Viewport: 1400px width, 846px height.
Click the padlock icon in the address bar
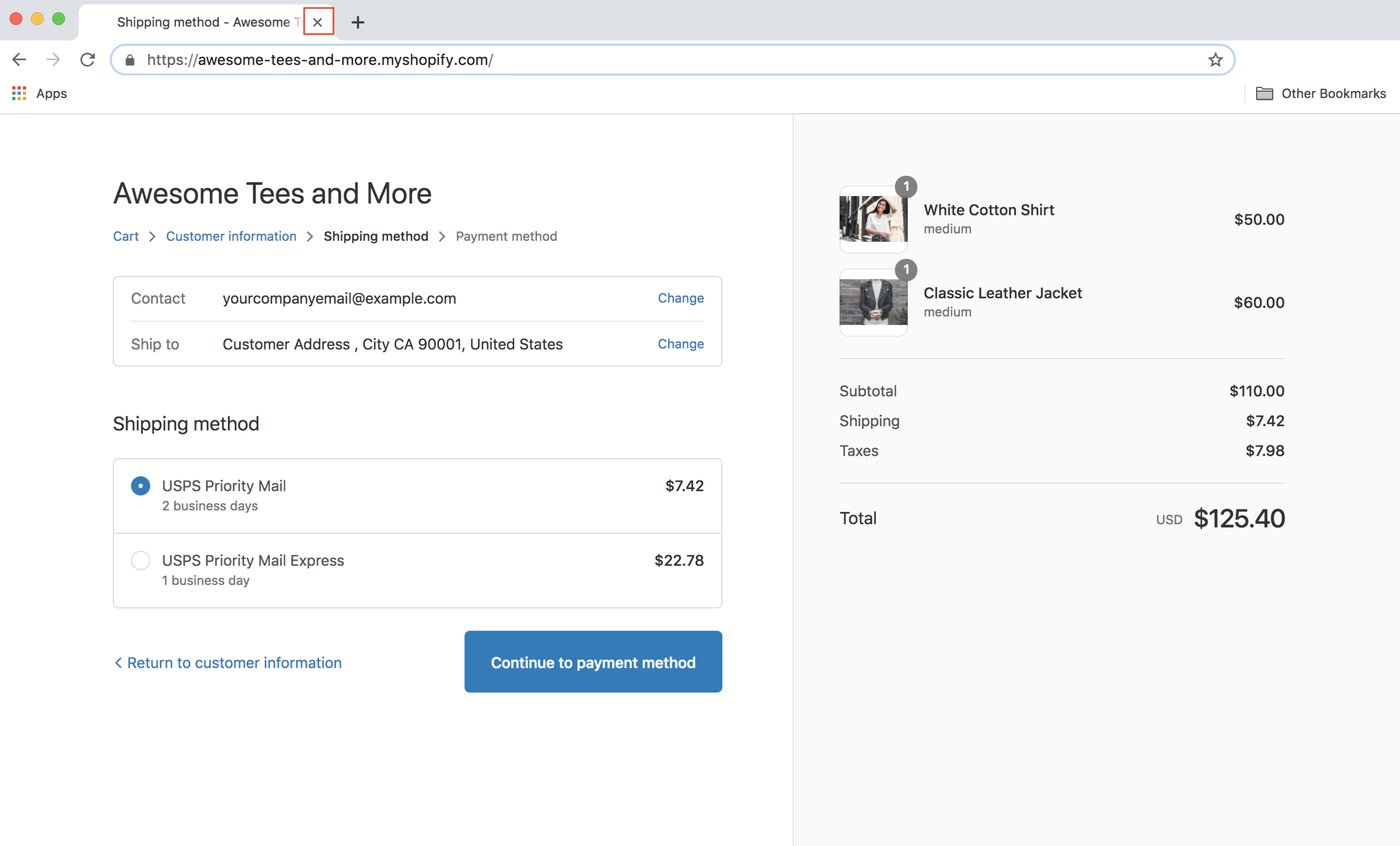[129, 60]
